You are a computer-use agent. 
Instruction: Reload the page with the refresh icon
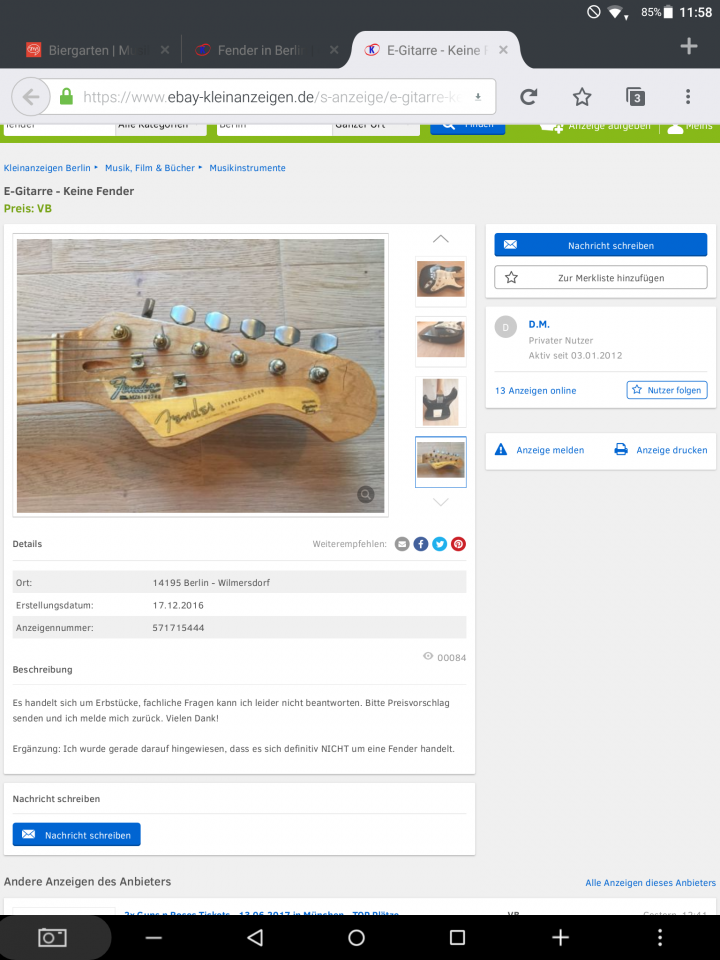coord(528,97)
